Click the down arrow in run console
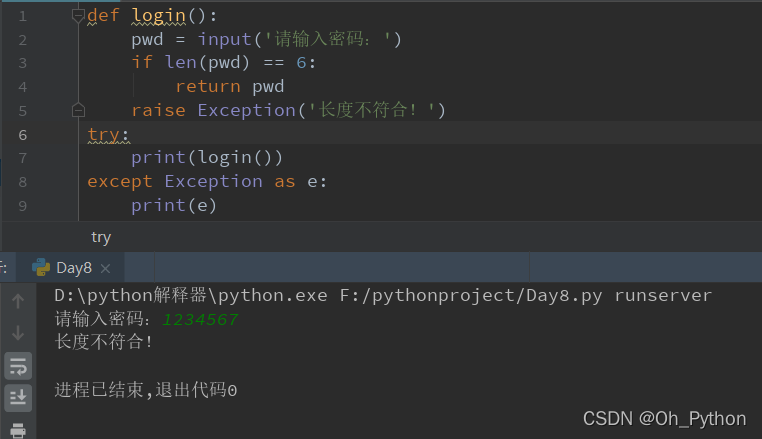Viewport: 762px width, 439px height. pos(18,334)
